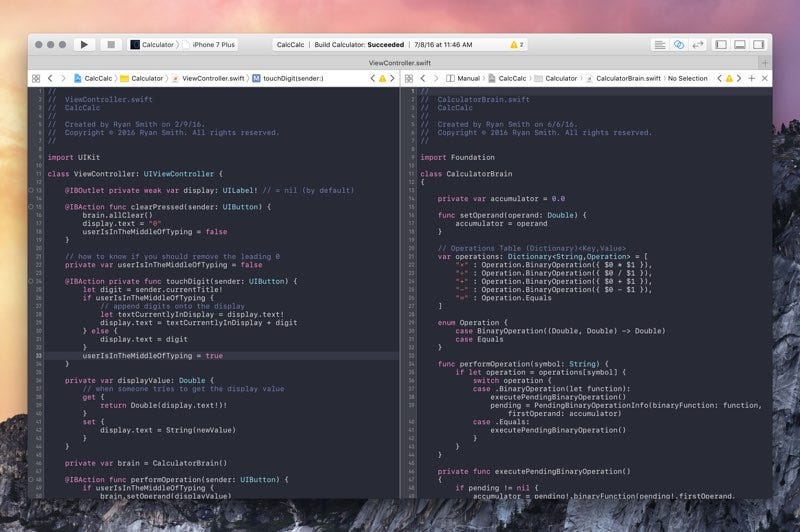Screen dimensions: 800x532
Task: Go back in left editor history
Action: tap(50, 79)
